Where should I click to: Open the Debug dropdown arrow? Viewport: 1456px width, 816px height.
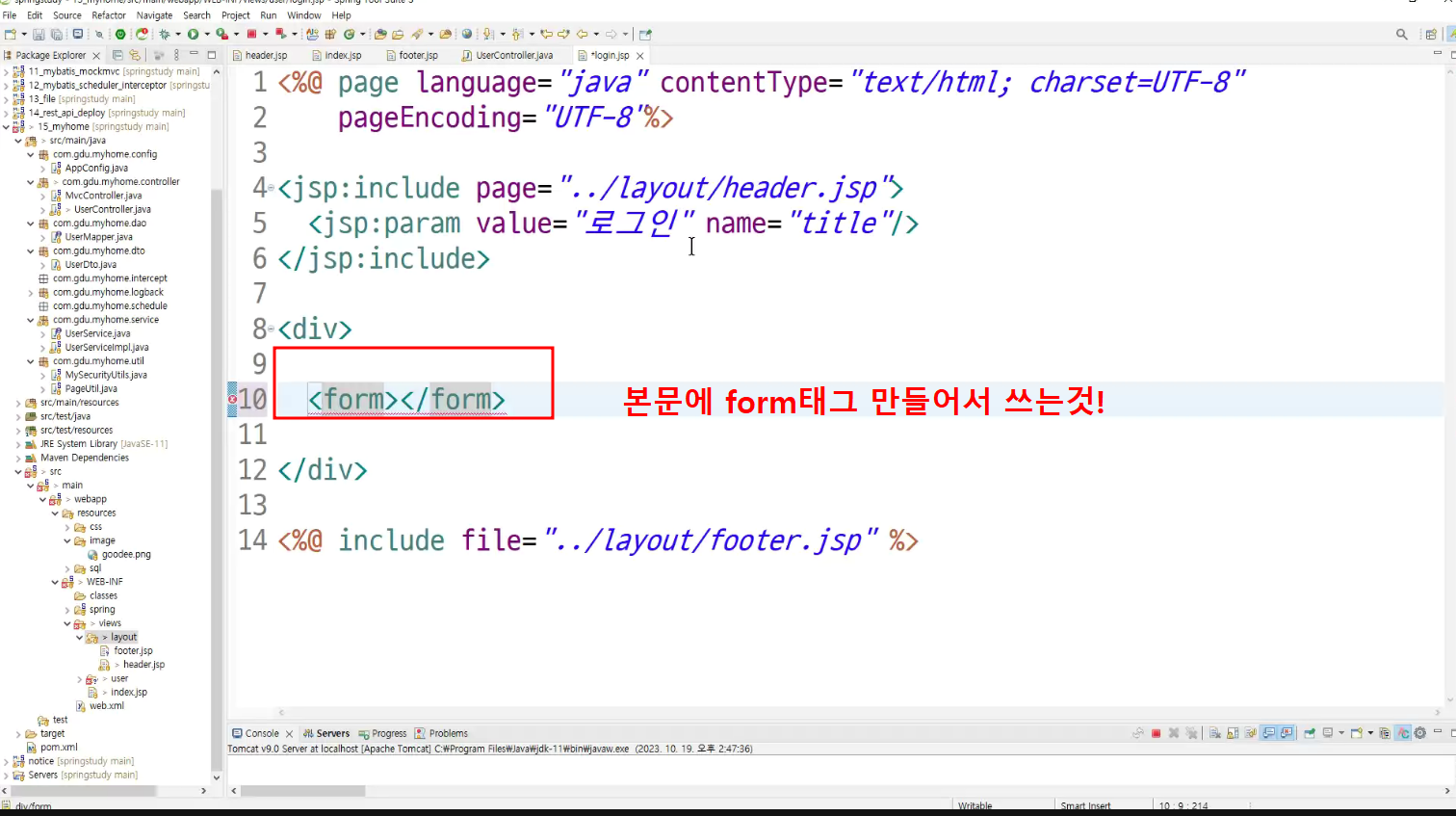178,35
